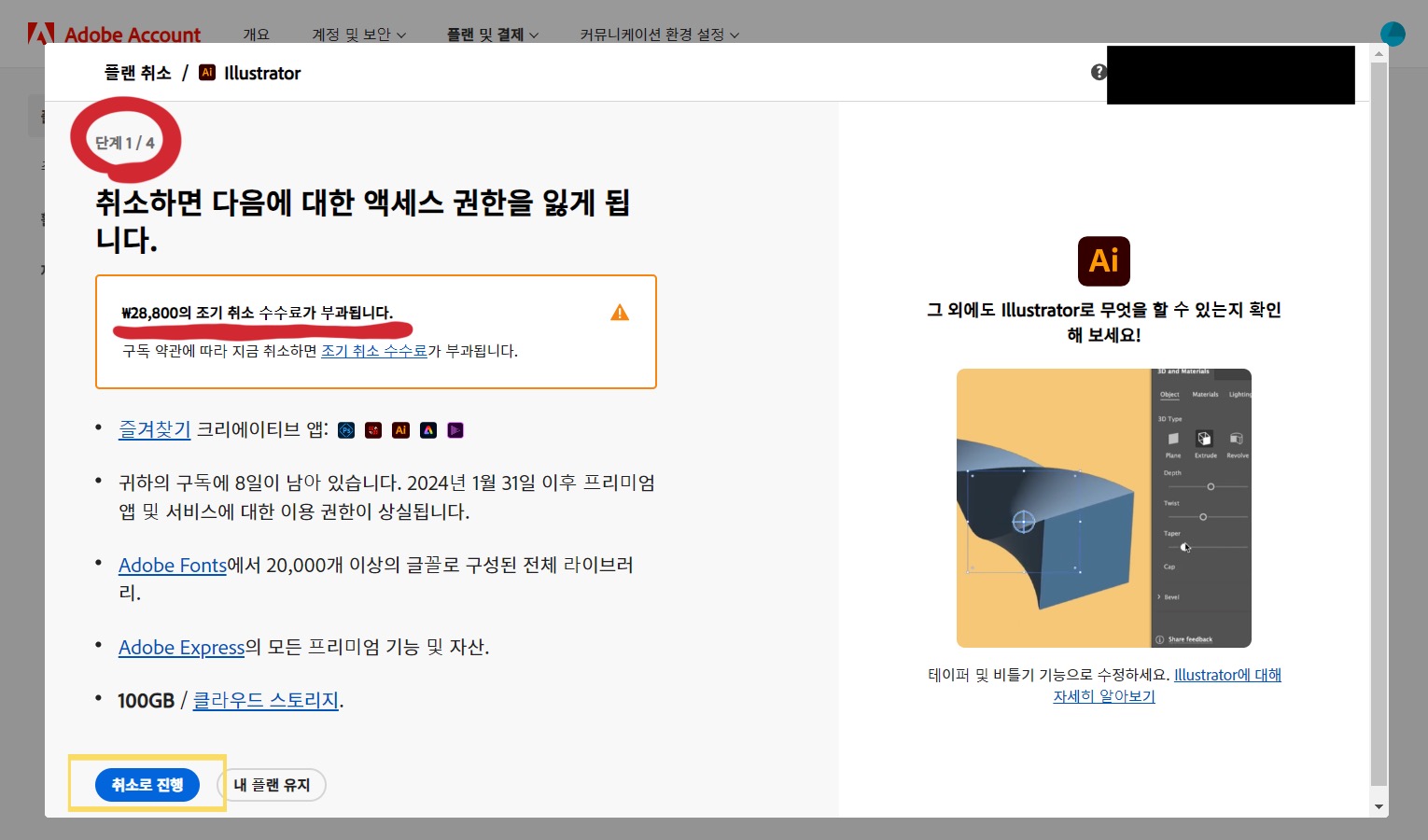This screenshot has height=840, width=1428.
Task: Open the 클라우드 스토리지 link
Action: pos(266,701)
